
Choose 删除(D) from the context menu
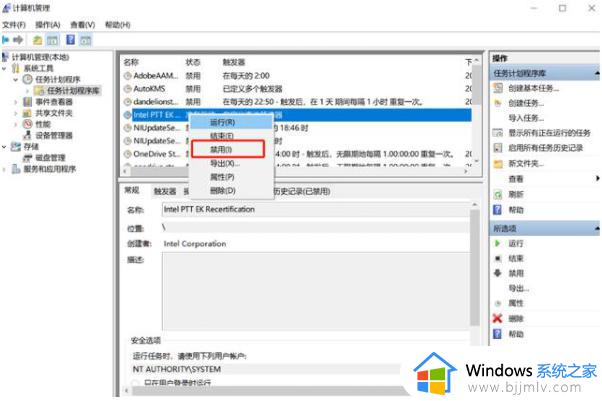pyautogui.click(x=232, y=191)
